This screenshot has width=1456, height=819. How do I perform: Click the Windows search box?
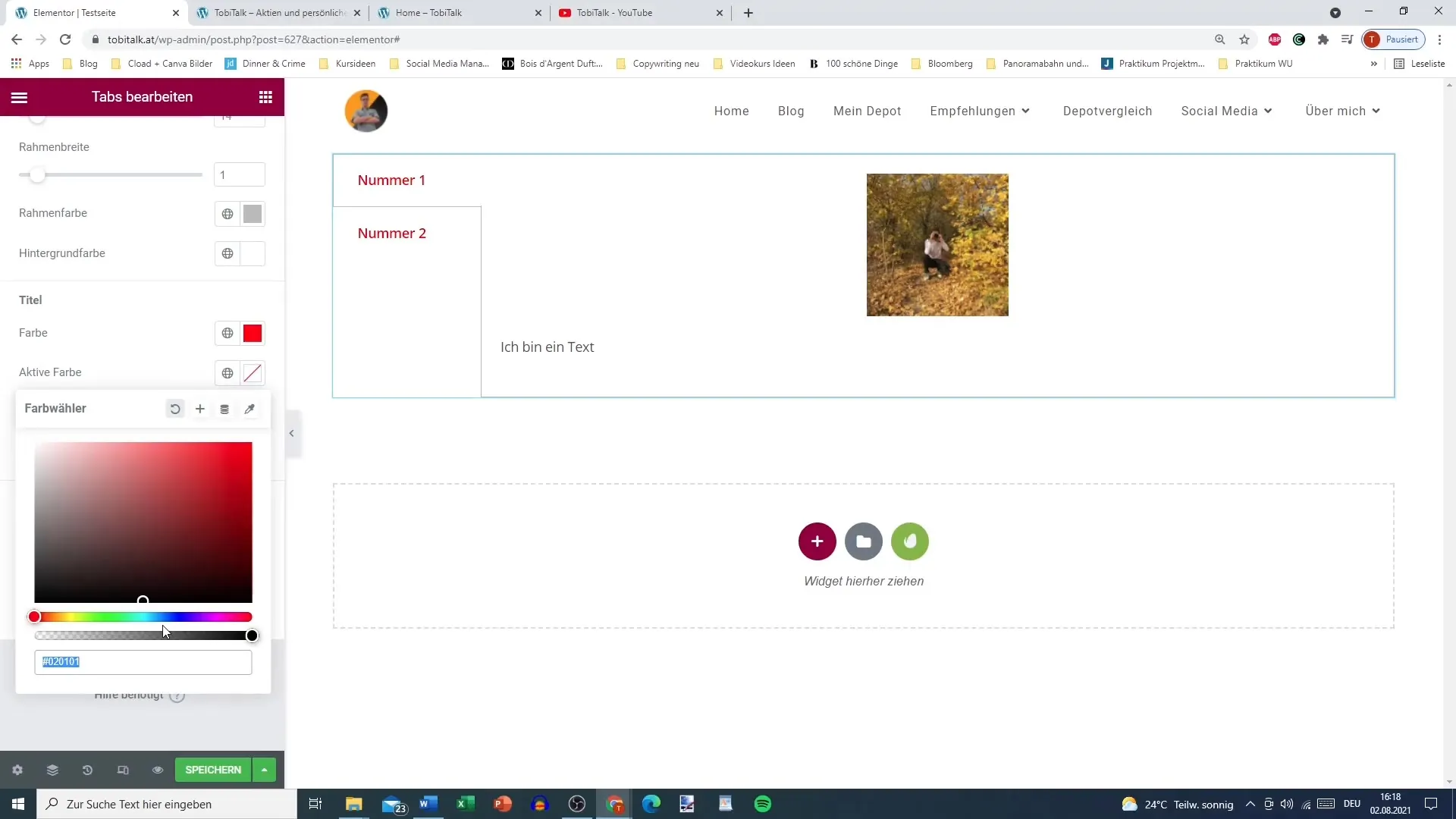167,804
